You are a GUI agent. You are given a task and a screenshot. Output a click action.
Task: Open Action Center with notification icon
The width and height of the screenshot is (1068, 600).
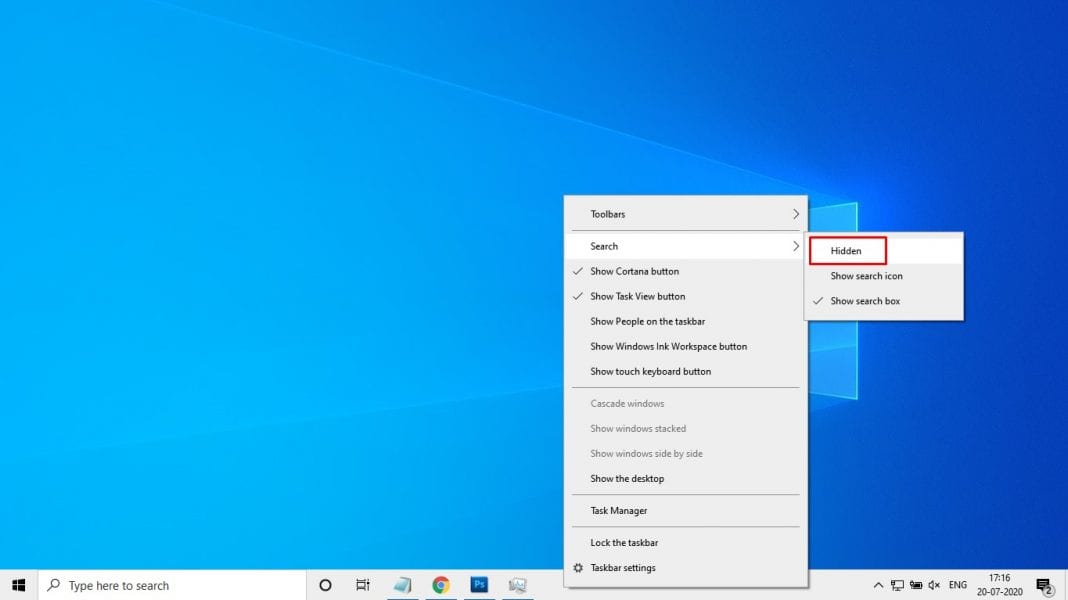click(x=1044, y=586)
